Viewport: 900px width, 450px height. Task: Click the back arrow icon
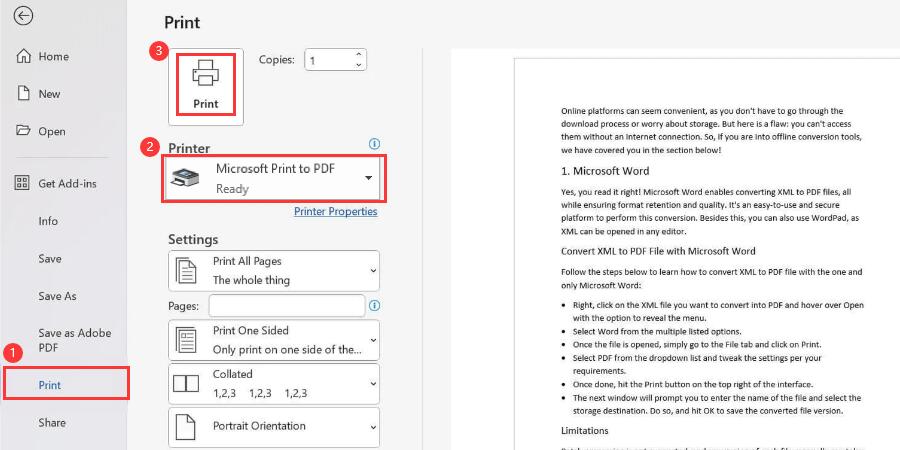coord(24,16)
